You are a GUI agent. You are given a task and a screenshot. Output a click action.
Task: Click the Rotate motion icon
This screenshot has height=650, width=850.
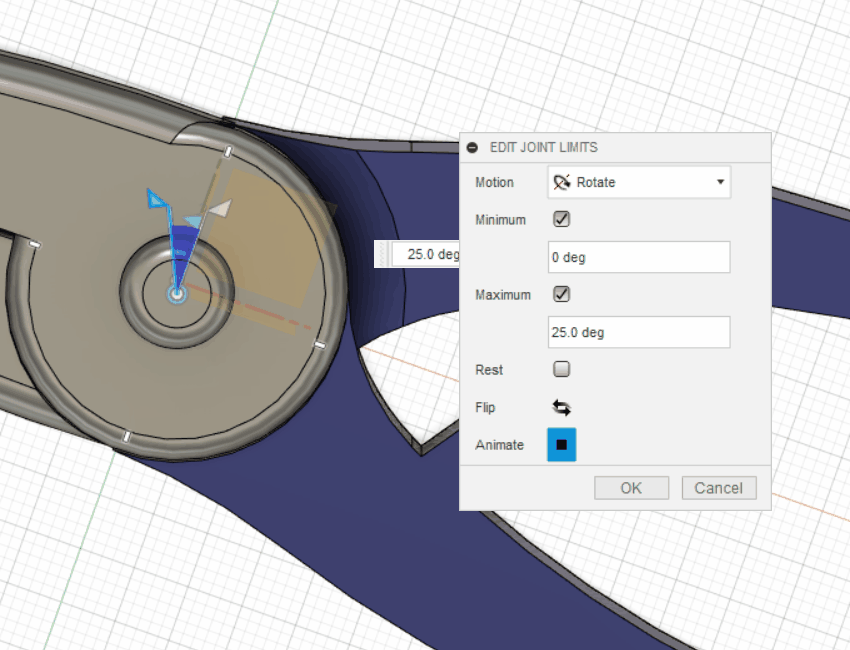coord(562,182)
